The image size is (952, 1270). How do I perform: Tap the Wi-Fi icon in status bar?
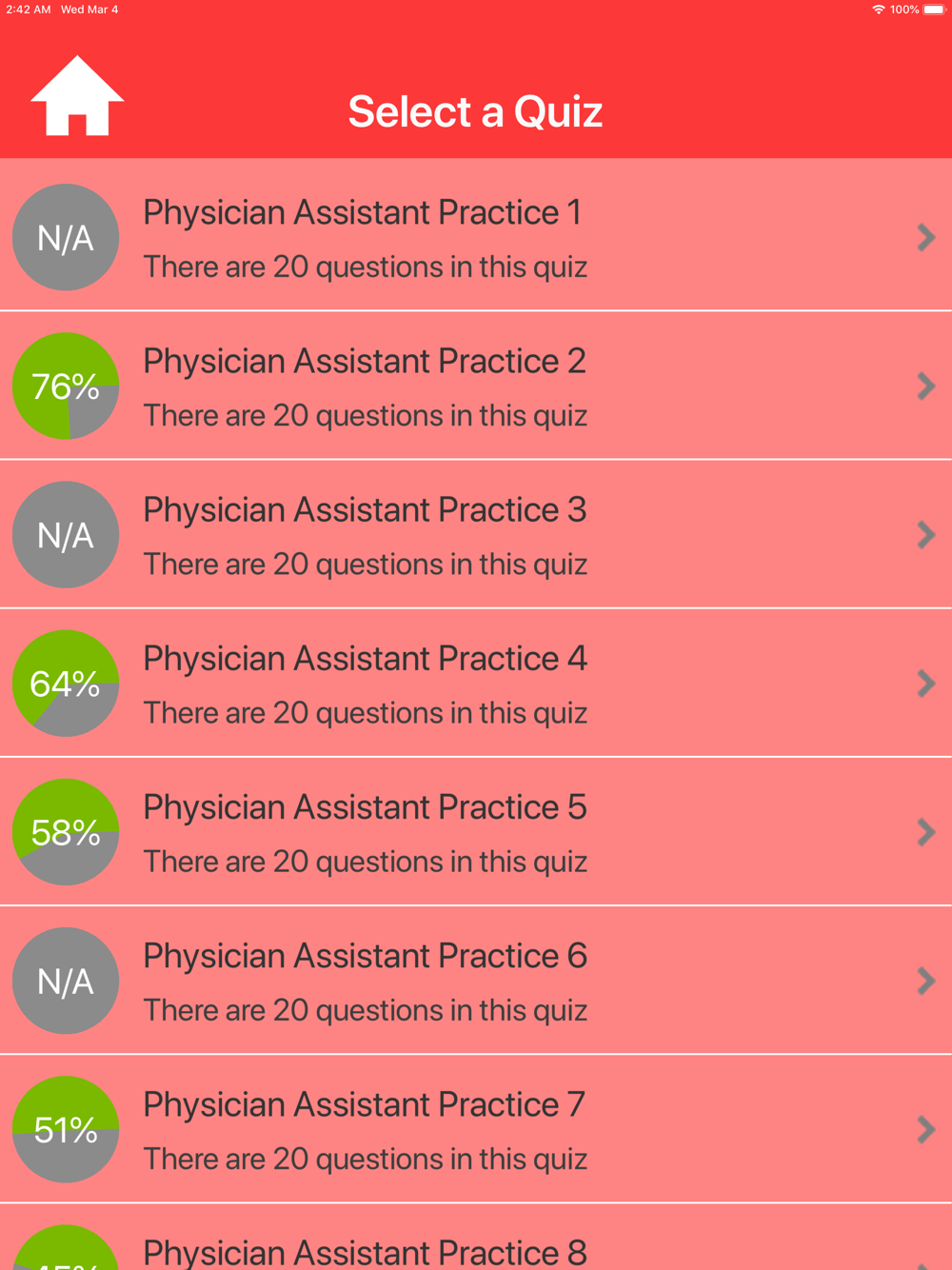click(878, 10)
